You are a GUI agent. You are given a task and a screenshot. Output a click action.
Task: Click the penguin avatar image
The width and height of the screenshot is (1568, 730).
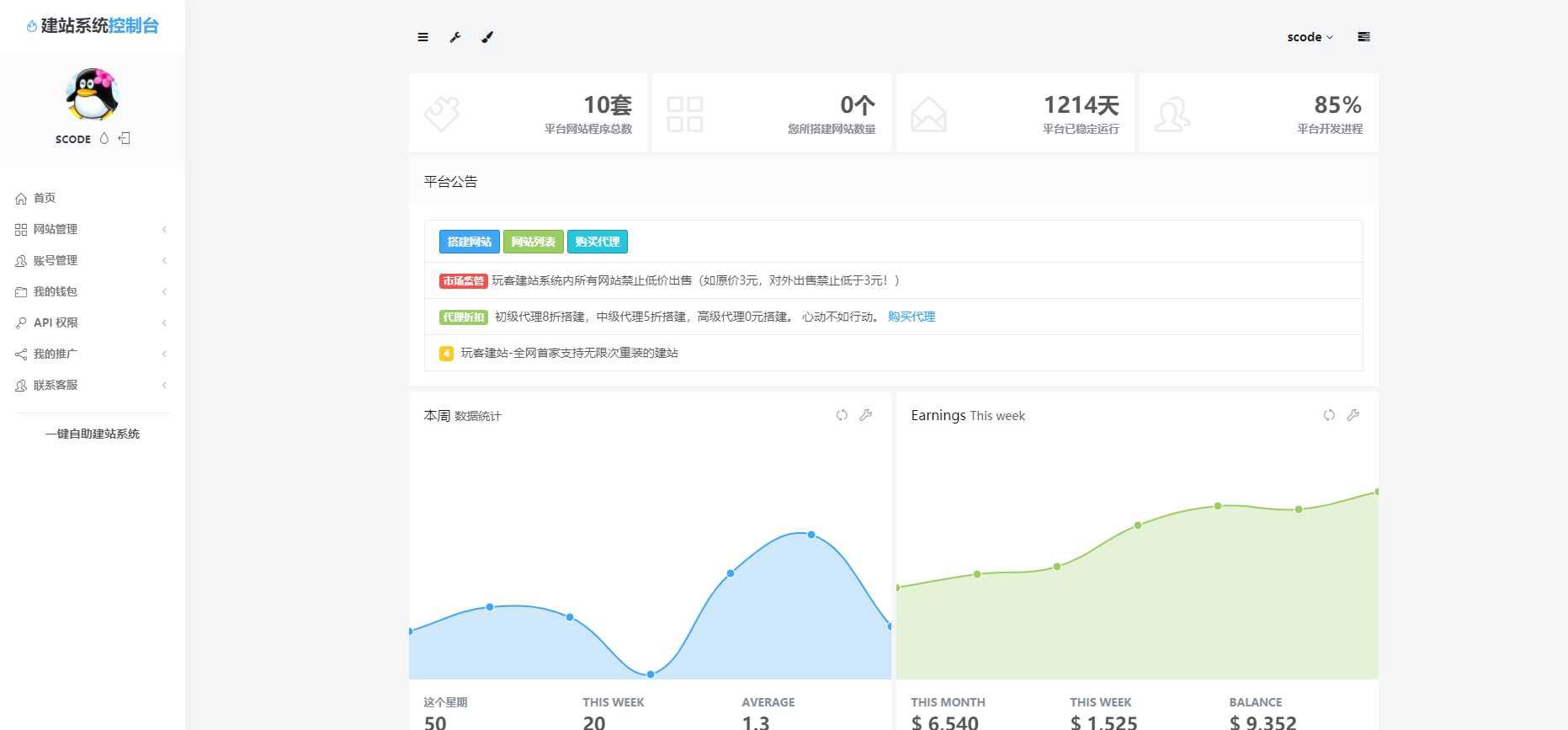pos(93,94)
